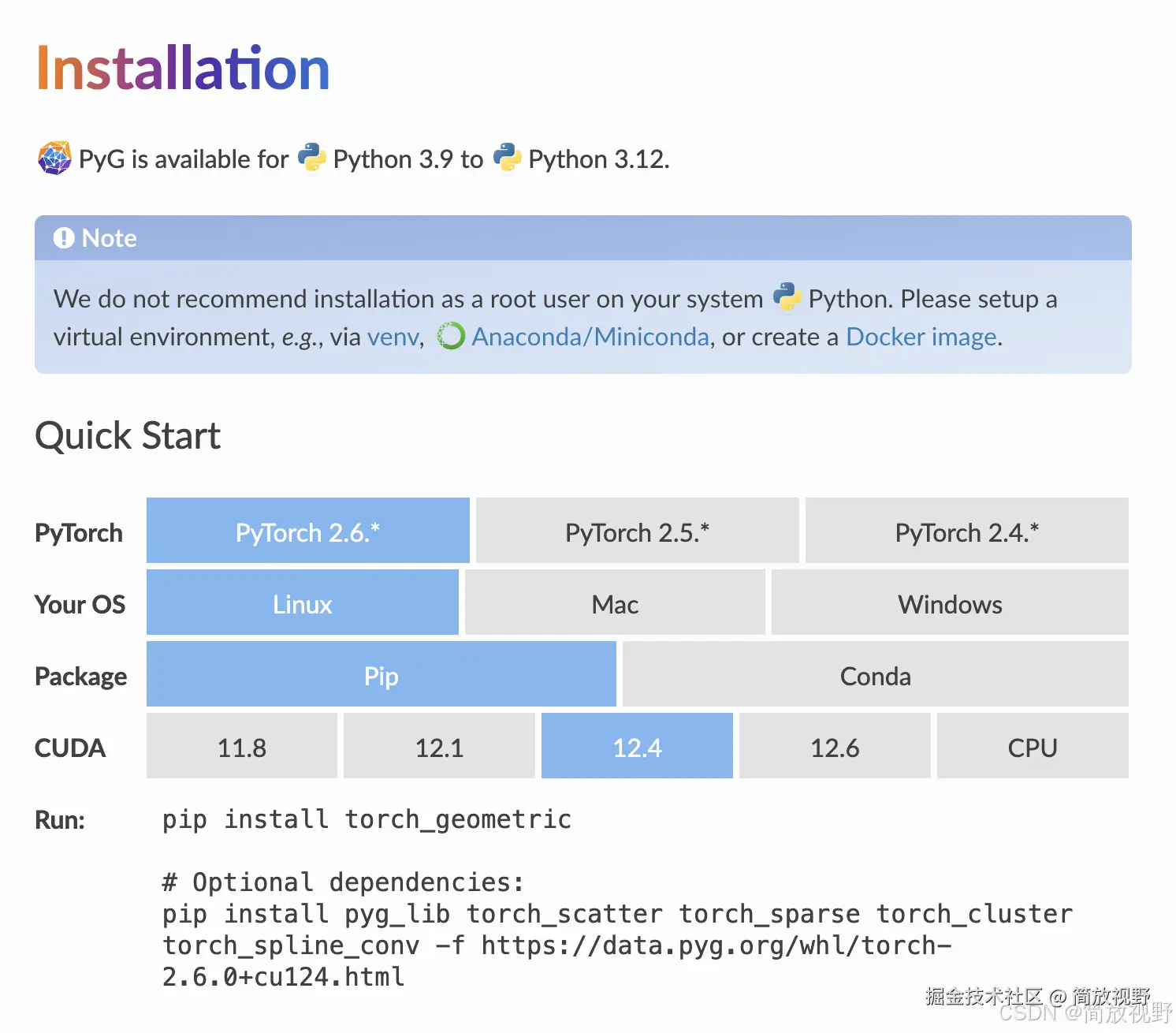
Task: Click the 'PyTorch' row label
Action: click(x=79, y=532)
